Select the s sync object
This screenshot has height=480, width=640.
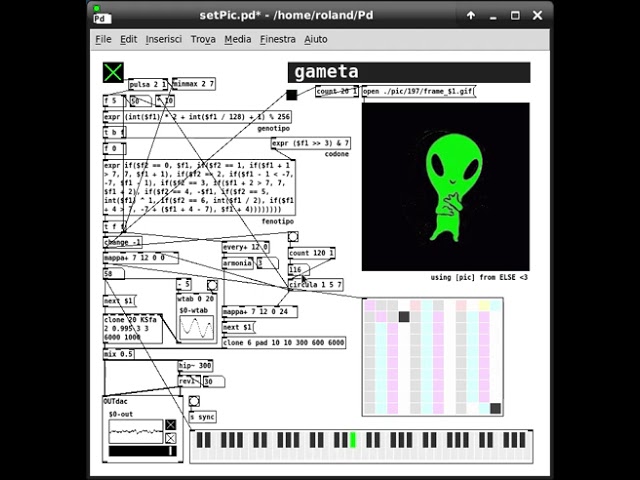[x=203, y=417]
